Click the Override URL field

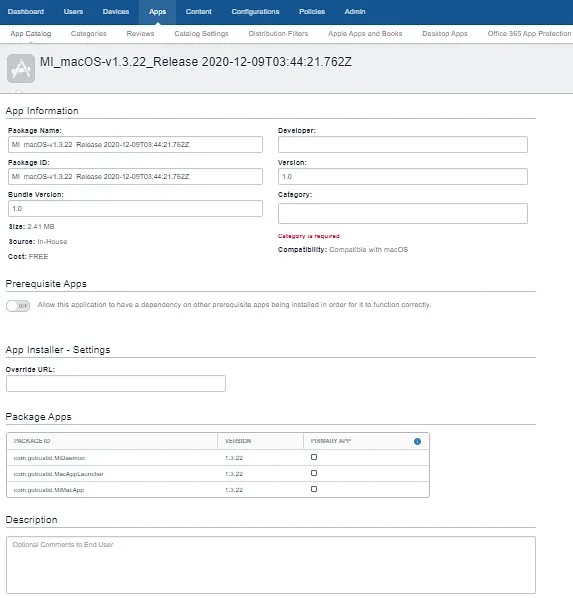click(116, 383)
